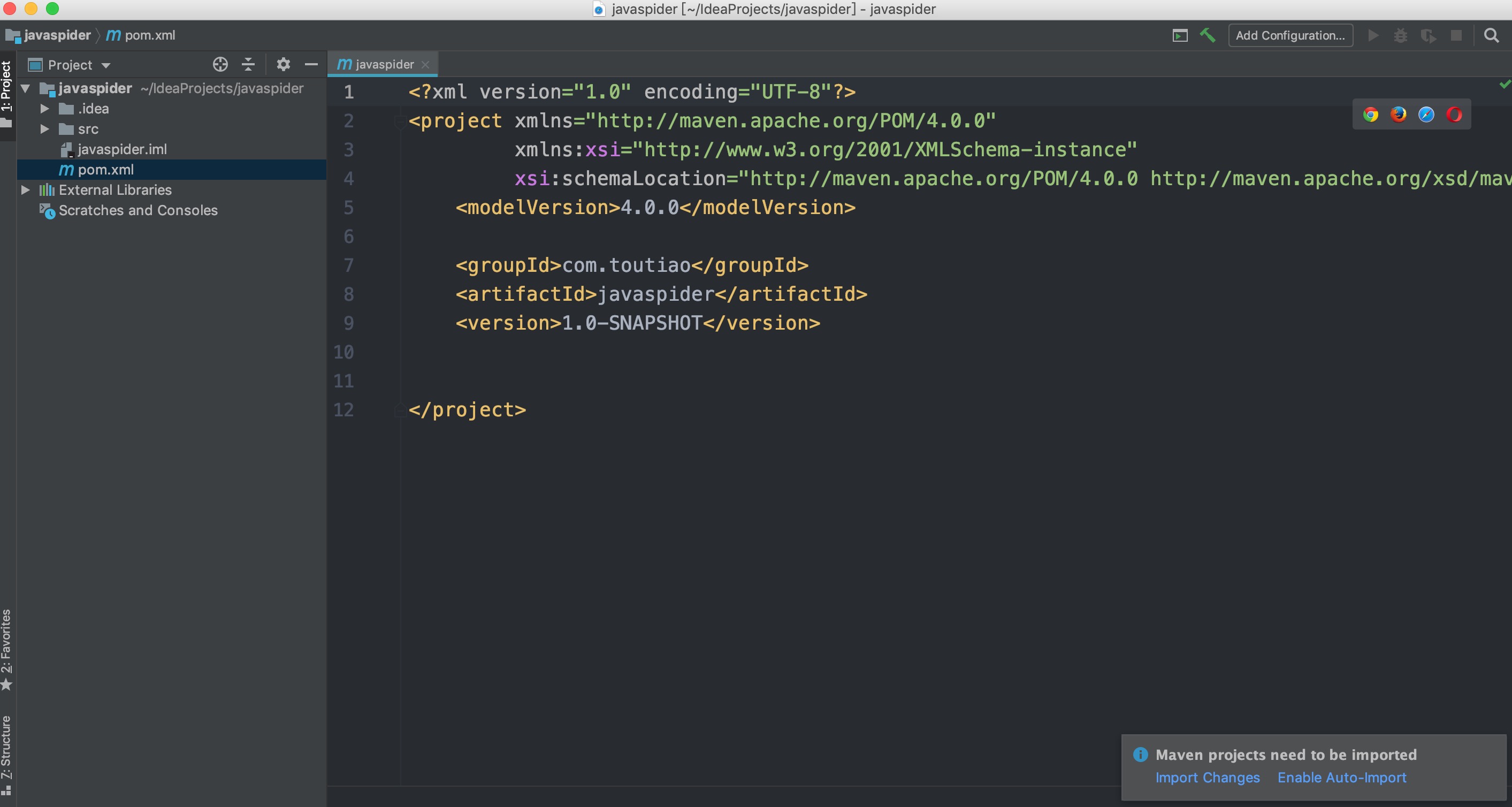Click the Run play icon
The width and height of the screenshot is (1512, 807).
pos(1373,35)
